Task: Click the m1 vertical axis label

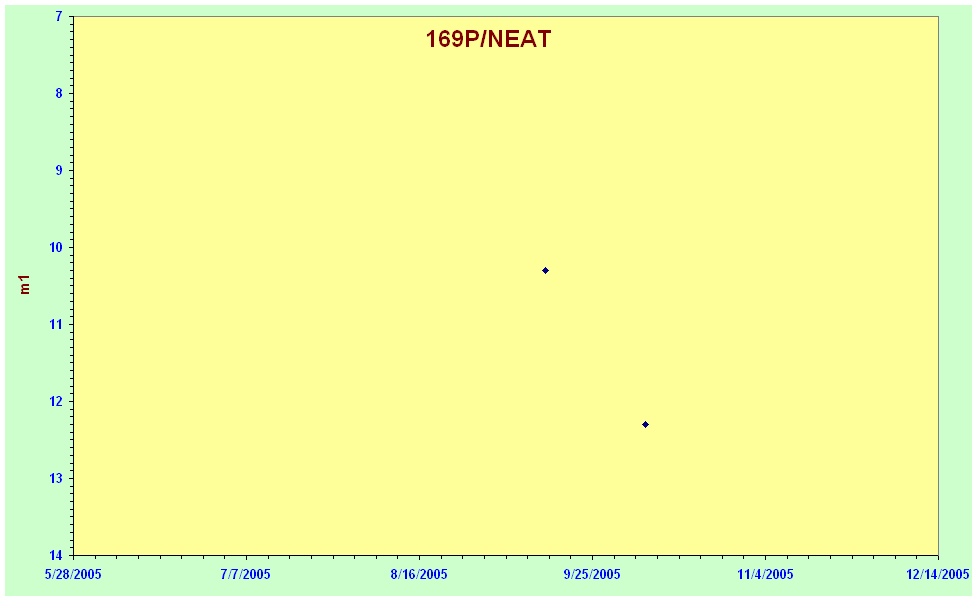Action: point(25,285)
